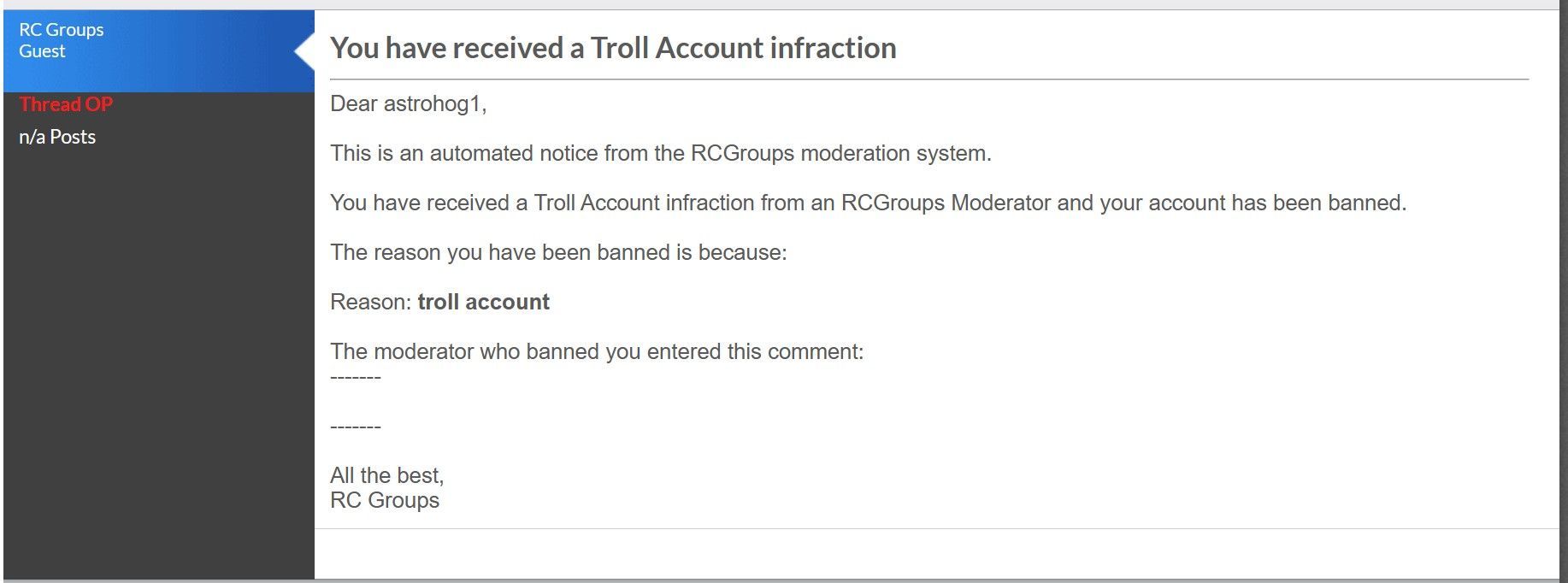Click the automated notice sentence

[x=660, y=154]
